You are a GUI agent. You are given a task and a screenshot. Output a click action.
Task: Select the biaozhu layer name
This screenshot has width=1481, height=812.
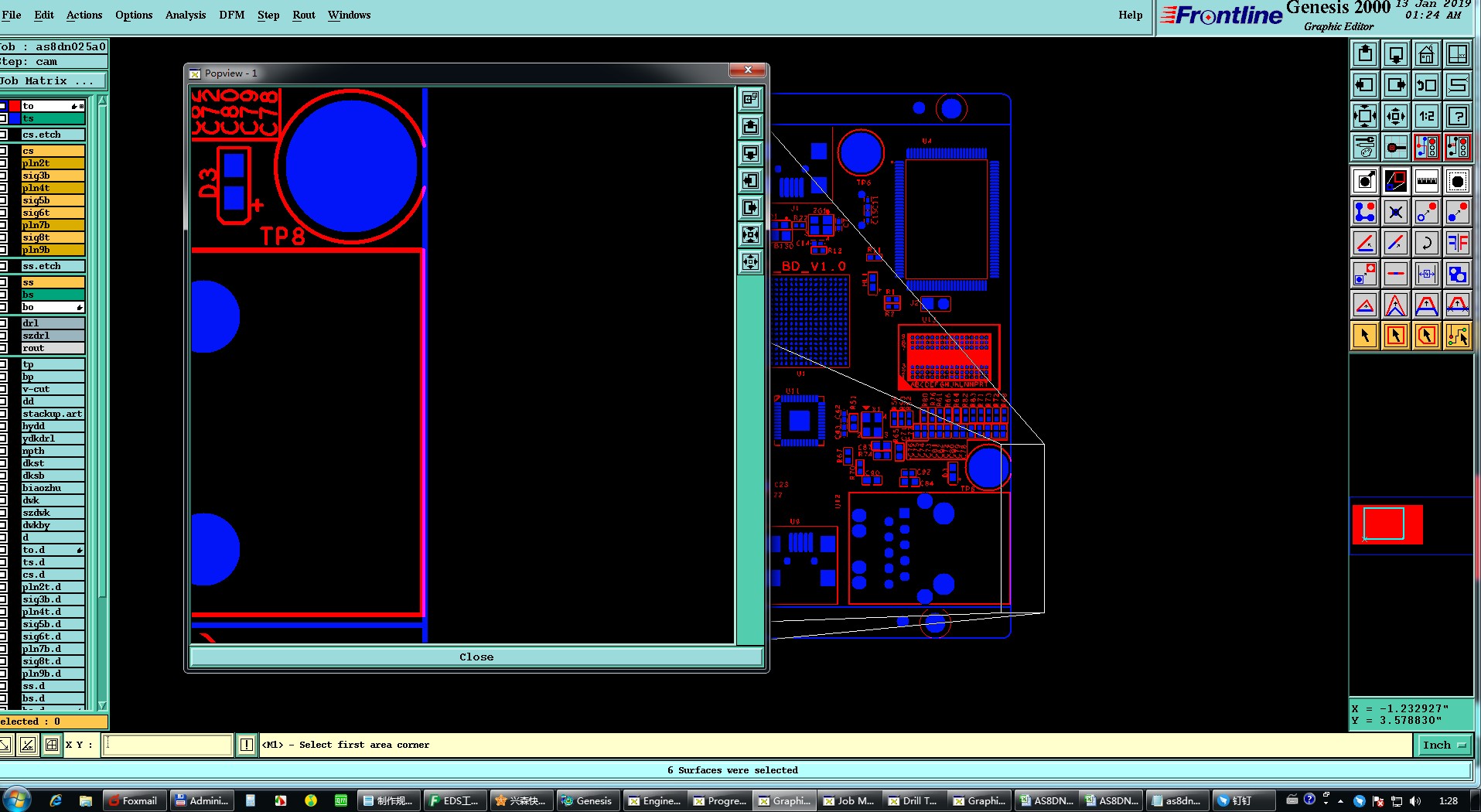53,488
